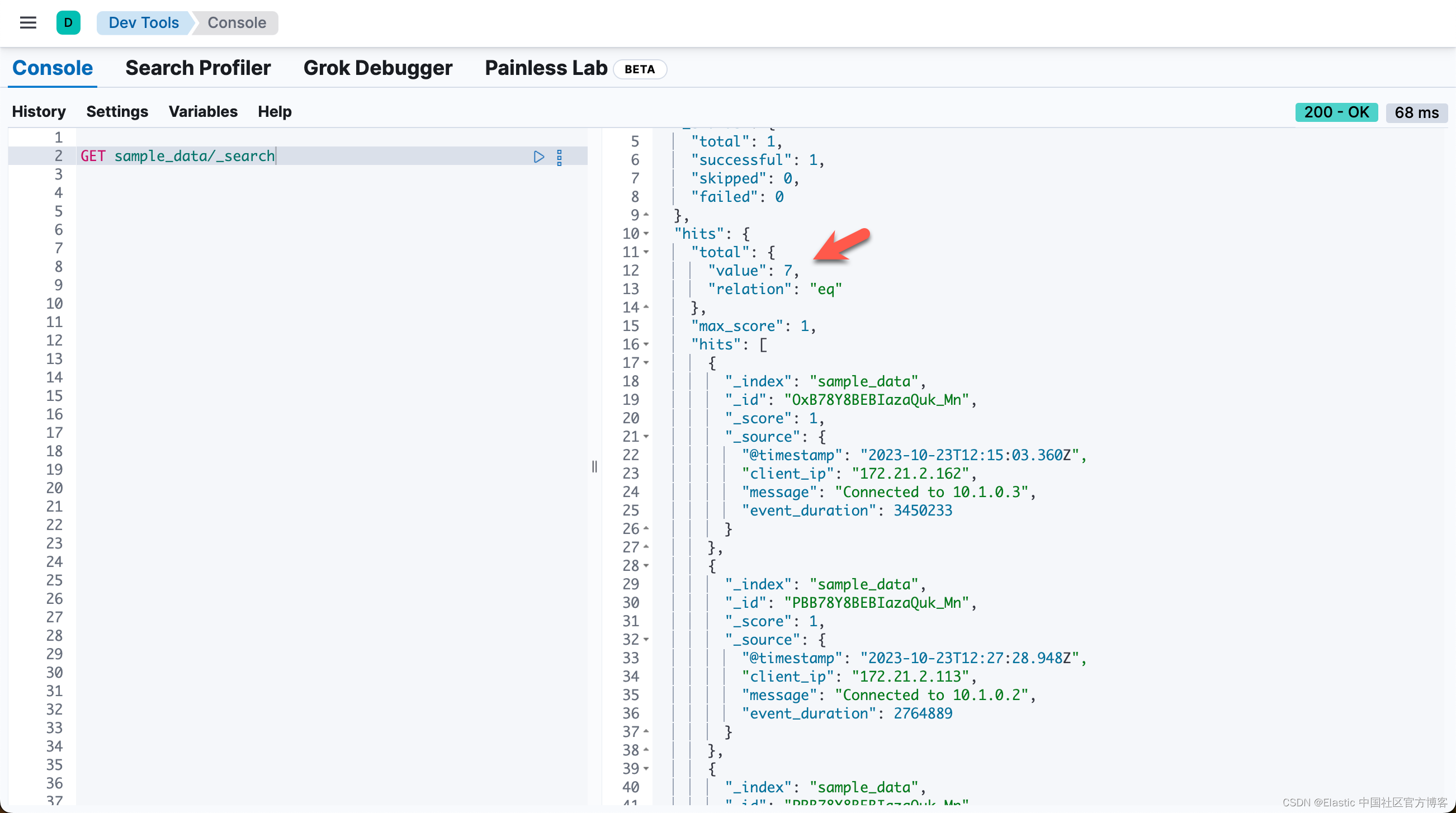
Task: Collapse the "_source" object on line 21
Action: 645,437
